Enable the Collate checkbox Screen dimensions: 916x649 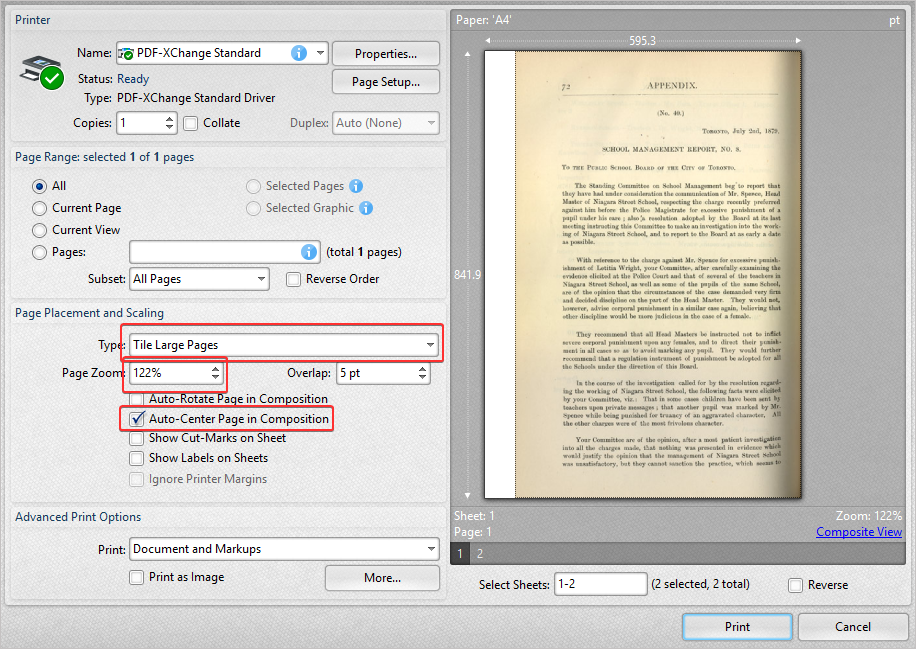click(x=191, y=123)
